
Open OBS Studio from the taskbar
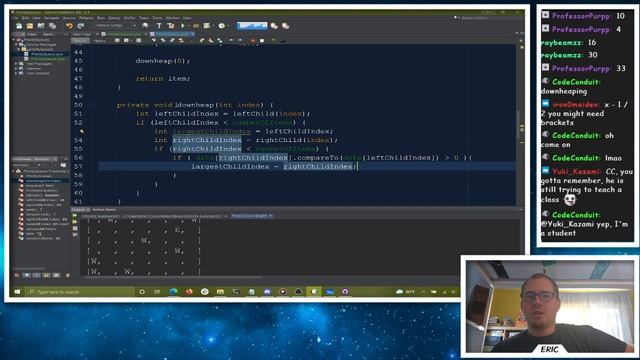tap(298, 292)
